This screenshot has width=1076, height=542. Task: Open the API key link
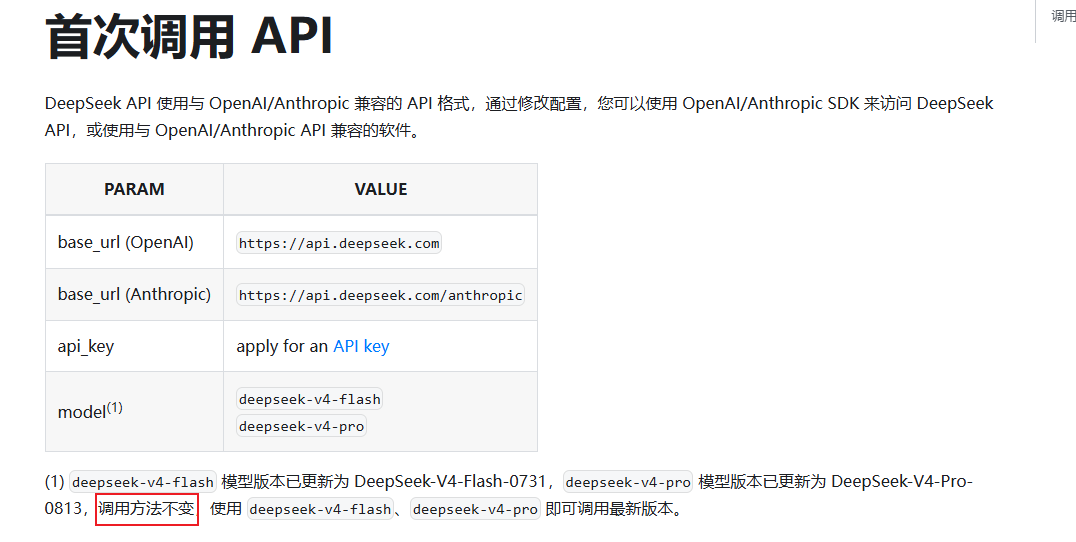point(361,346)
